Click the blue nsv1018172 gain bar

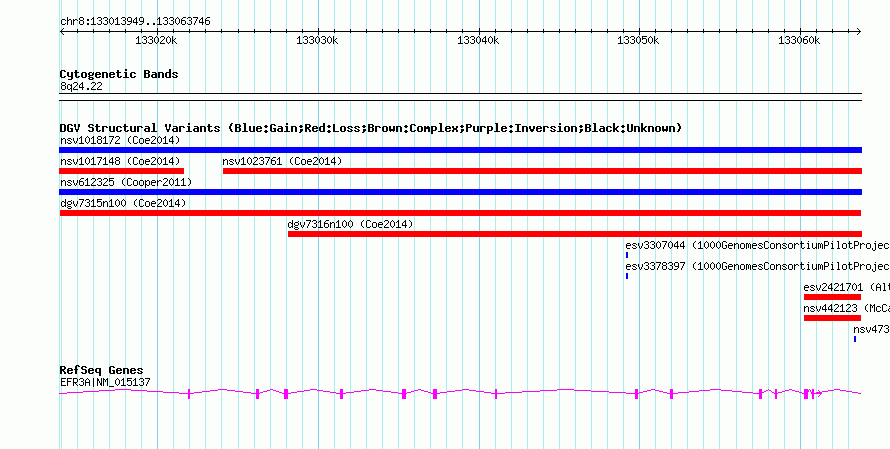point(460,150)
